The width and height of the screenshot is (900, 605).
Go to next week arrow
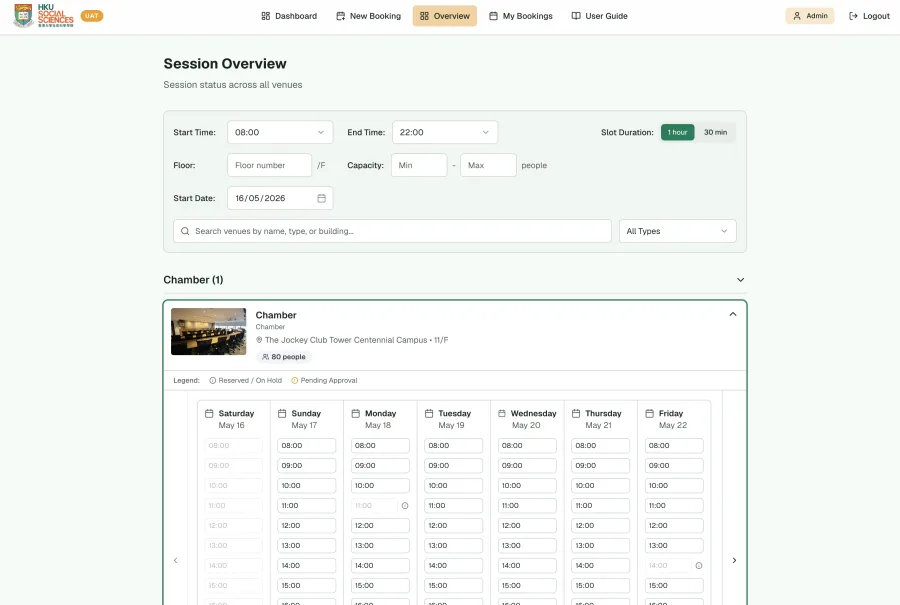(x=734, y=560)
